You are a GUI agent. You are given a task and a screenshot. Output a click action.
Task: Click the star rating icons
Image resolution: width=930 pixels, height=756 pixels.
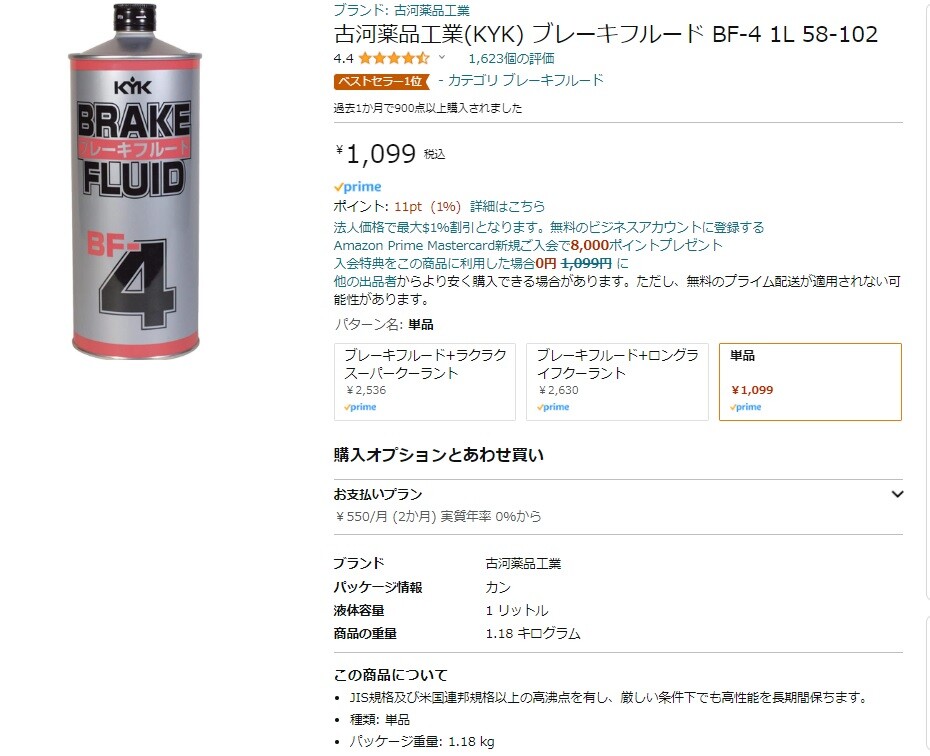[393, 58]
